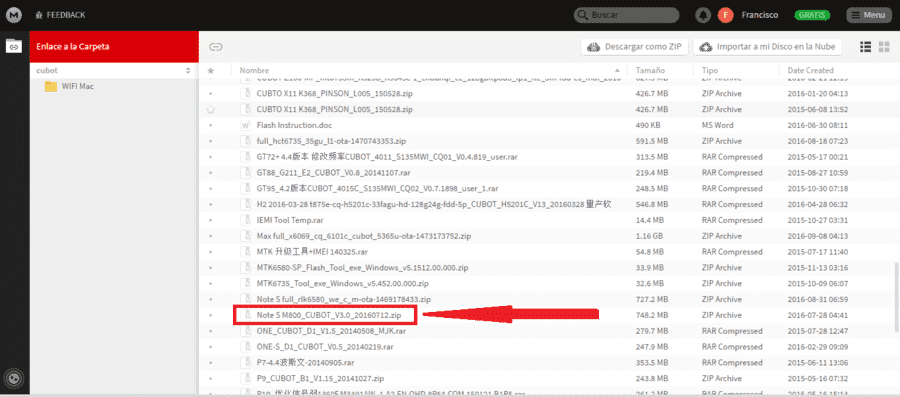Open the Menu button
The image size is (900, 397).
tap(869, 15)
